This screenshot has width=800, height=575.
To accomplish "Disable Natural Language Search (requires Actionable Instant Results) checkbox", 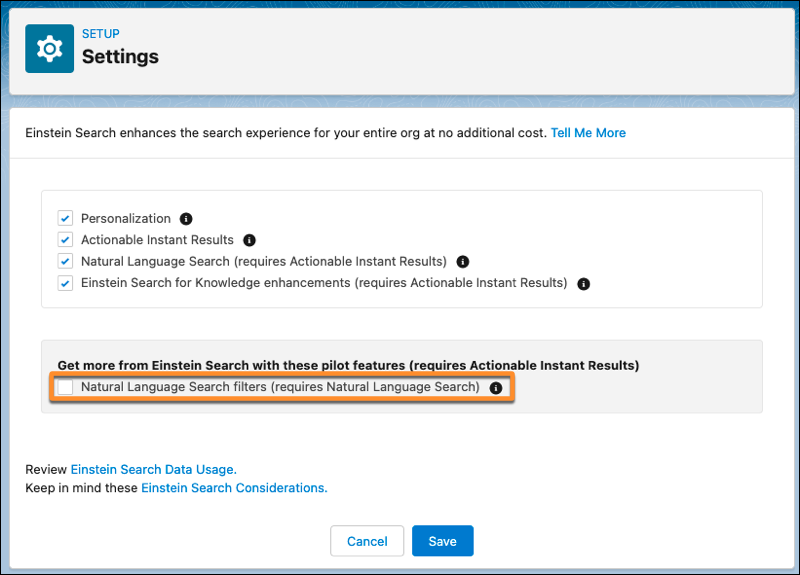I will 65,261.
